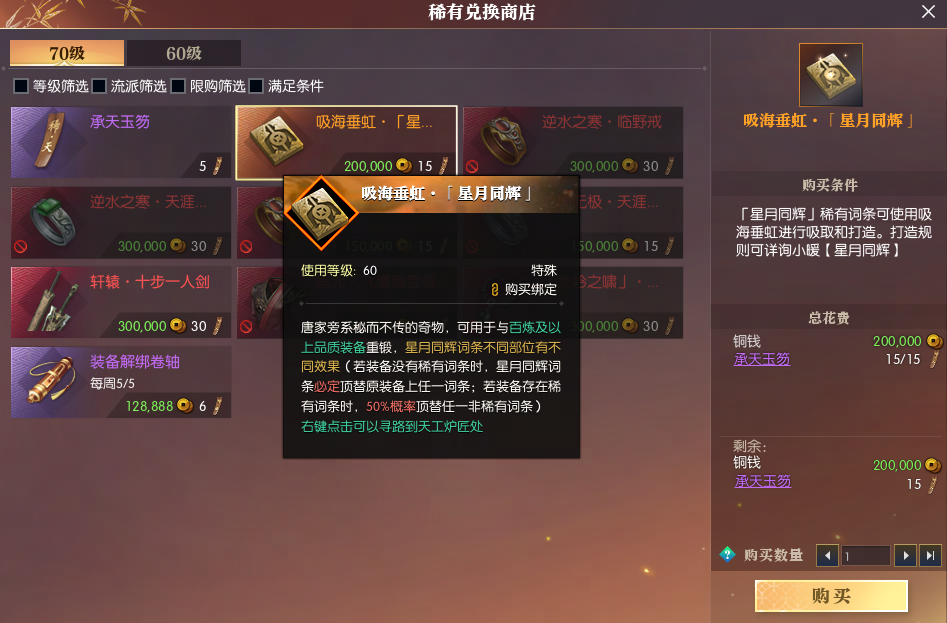Click the purchase quantity input field
Image resolution: width=947 pixels, height=623 pixels.
coord(865,555)
